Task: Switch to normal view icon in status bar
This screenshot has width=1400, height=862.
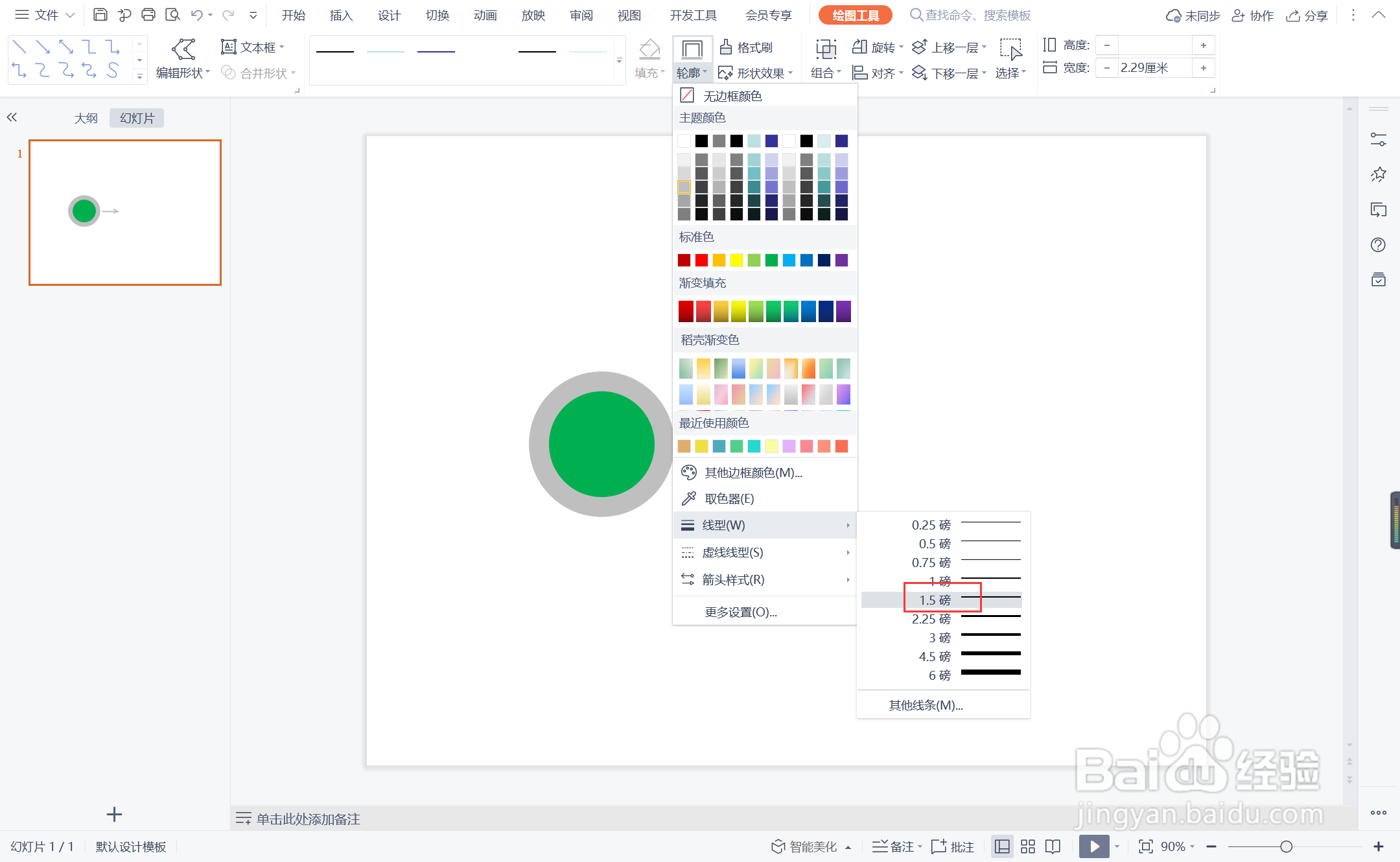Action: (1002, 846)
